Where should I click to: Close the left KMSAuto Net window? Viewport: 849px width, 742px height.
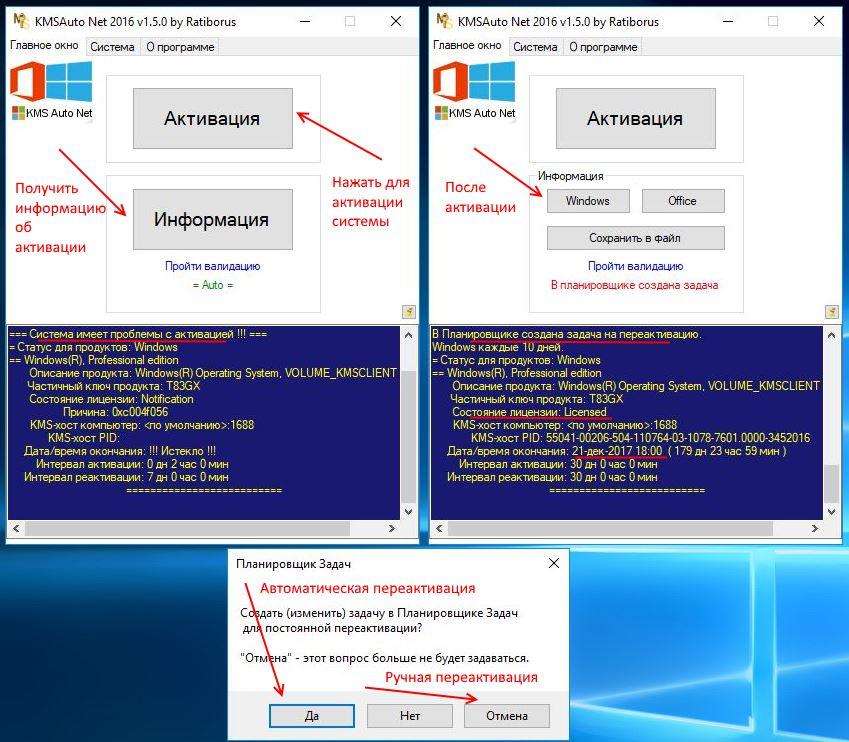396,21
